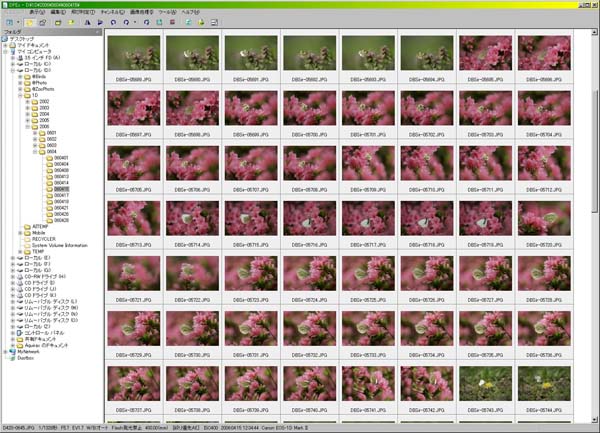Click the folder icon next to TEMP
The height and width of the screenshot is (433, 600).
point(27,252)
